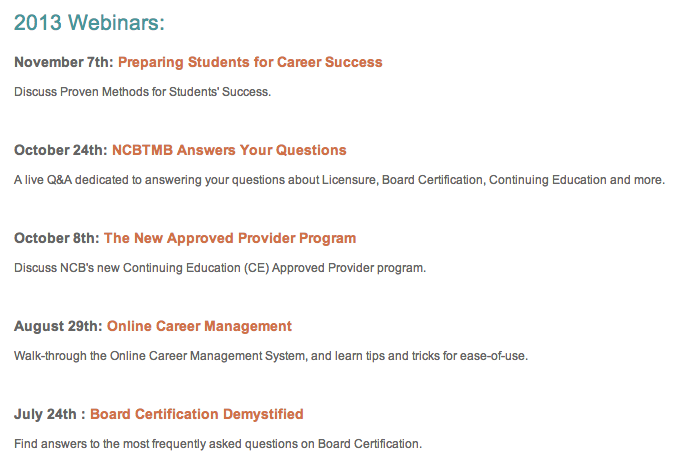
Task: Click the live Q&A description text
Action: (x=339, y=180)
